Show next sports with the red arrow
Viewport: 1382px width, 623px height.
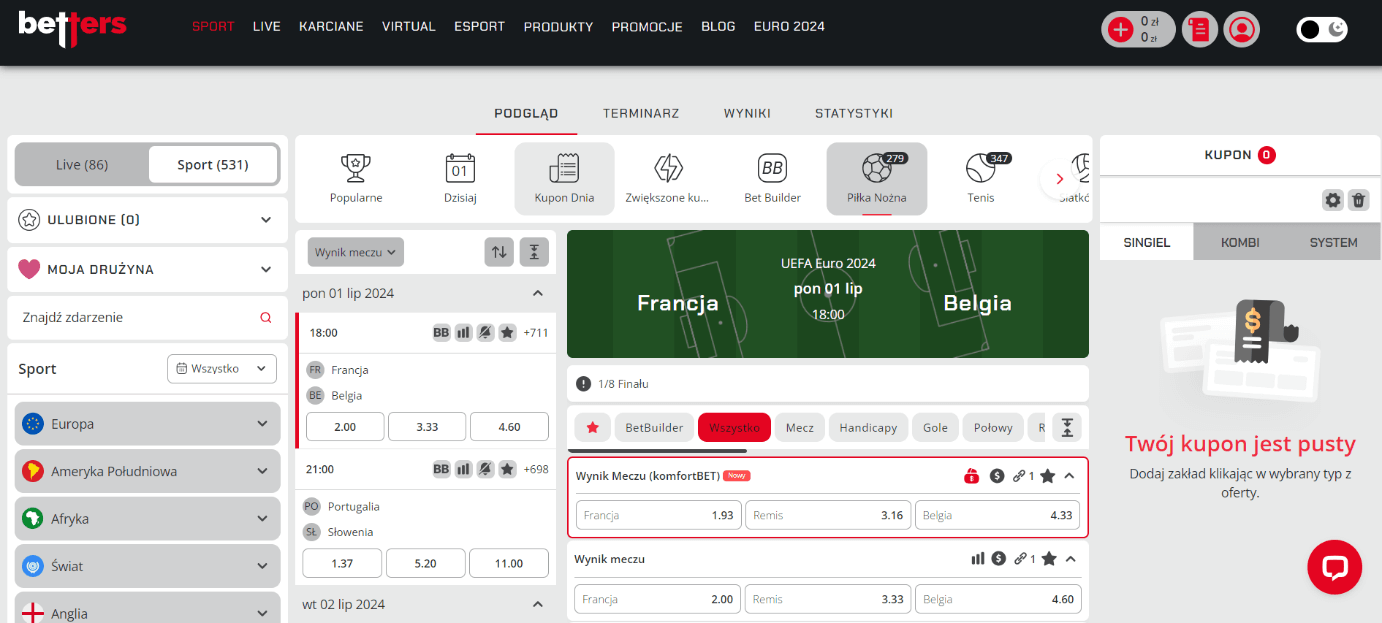click(x=1059, y=179)
